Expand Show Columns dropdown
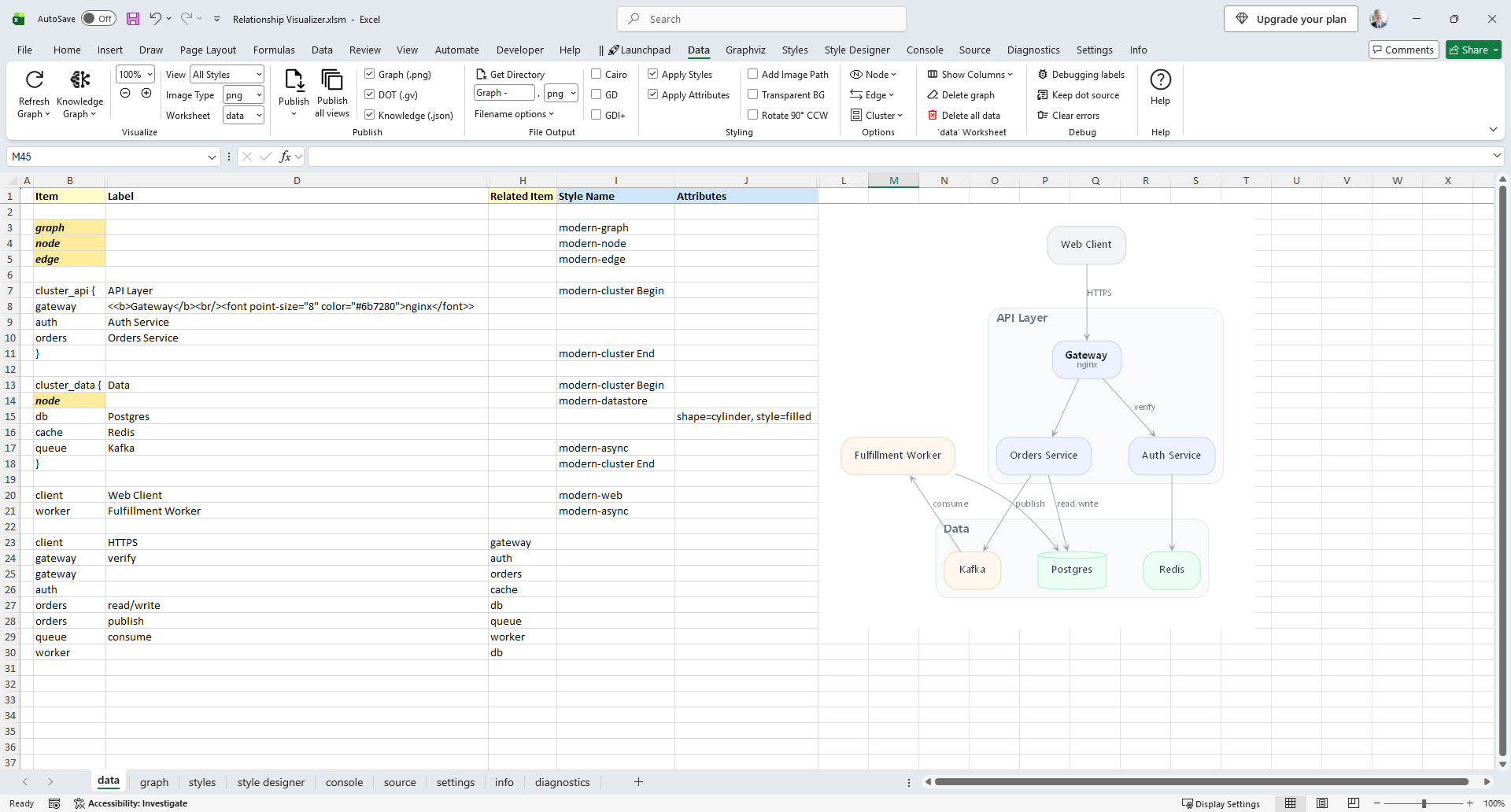This screenshot has width=1511, height=812. [x=970, y=74]
